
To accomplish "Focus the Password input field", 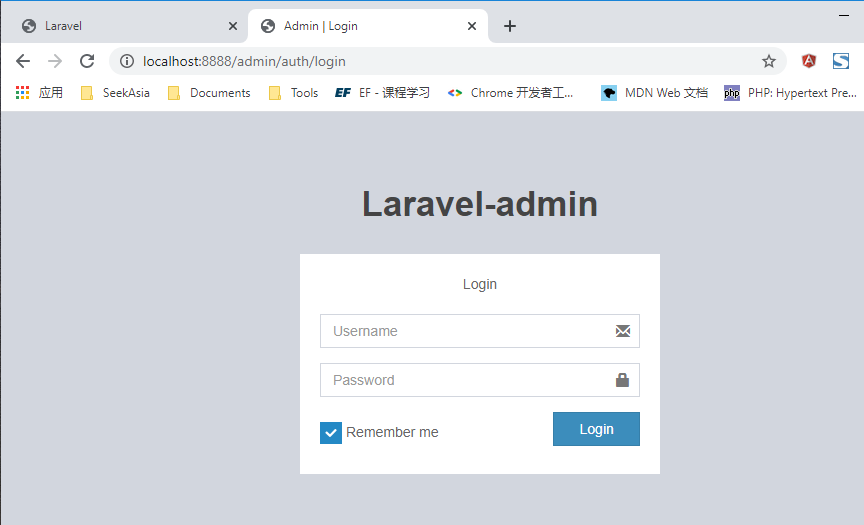I will 479,380.
